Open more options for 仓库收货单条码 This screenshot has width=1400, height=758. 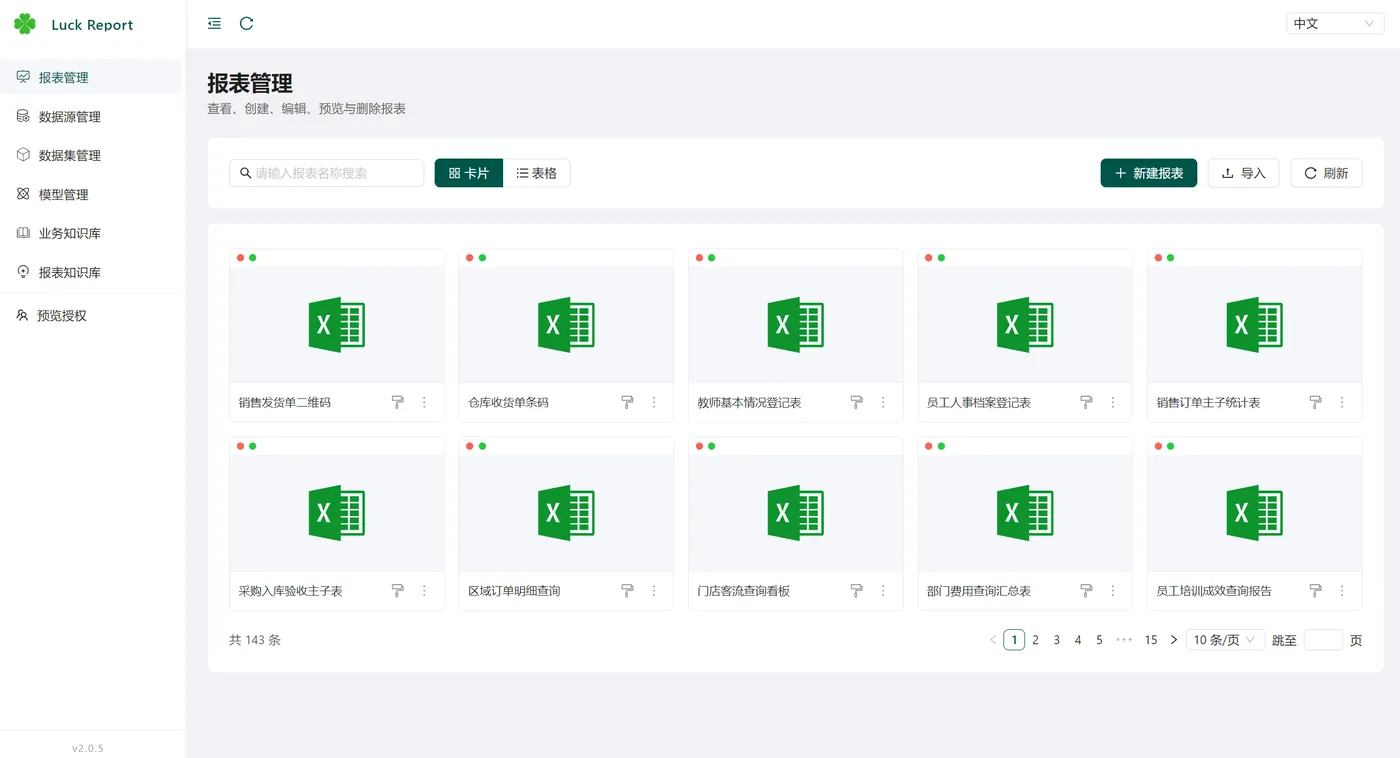pyautogui.click(x=654, y=402)
